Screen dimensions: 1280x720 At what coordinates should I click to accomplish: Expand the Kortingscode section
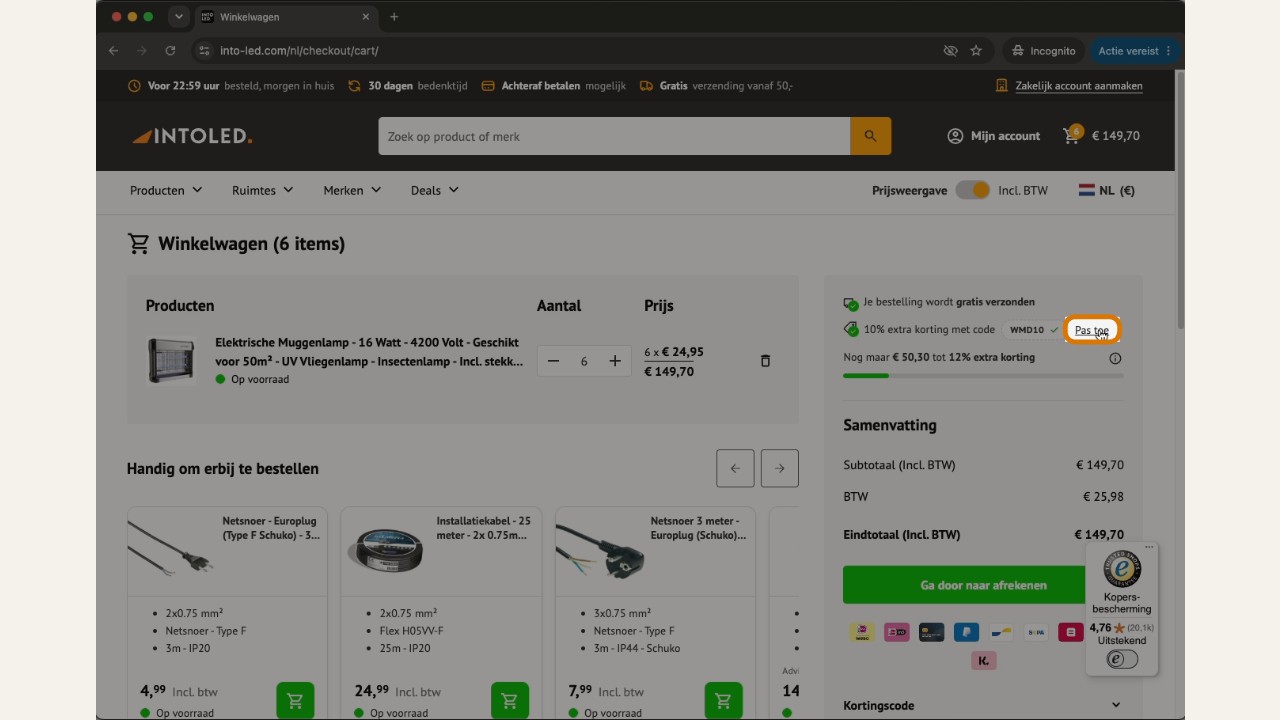(983, 705)
